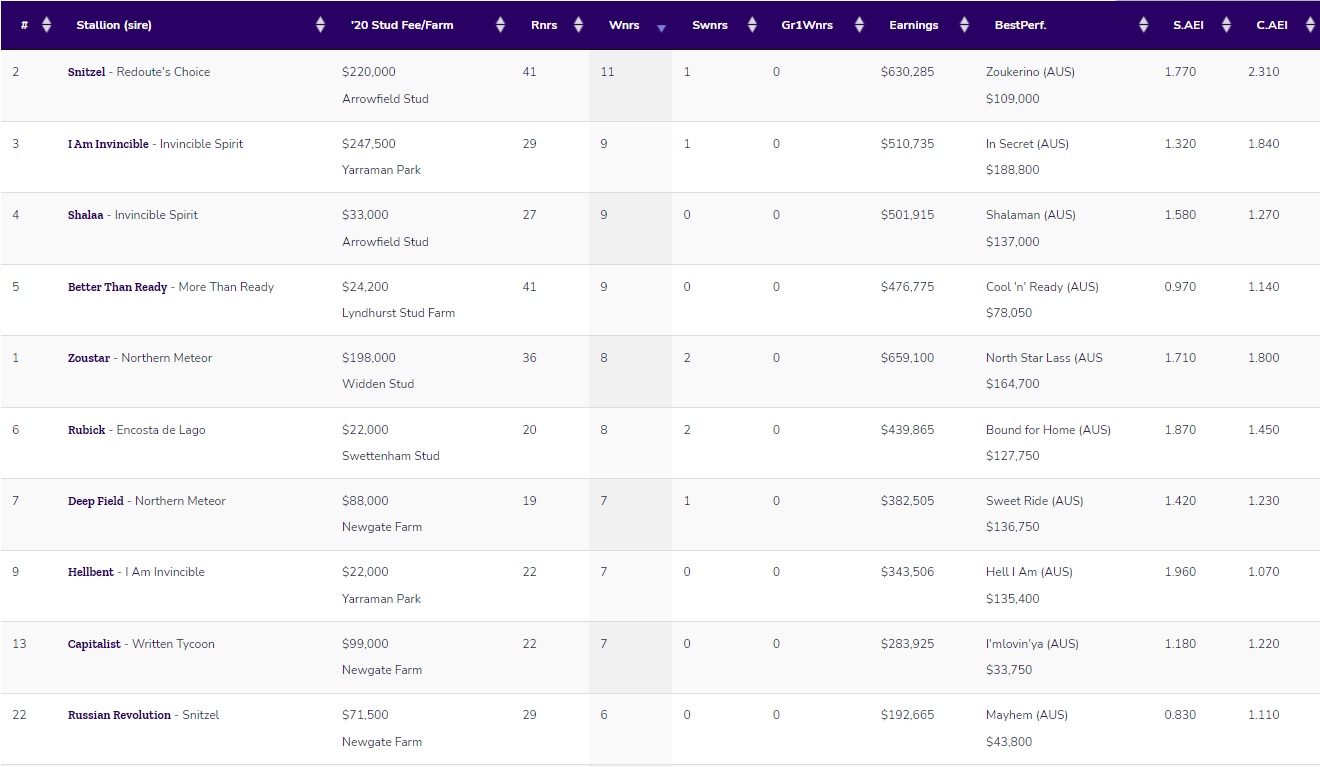Click best performer Sweet Ride (AUS)

tap(1034, 501)
